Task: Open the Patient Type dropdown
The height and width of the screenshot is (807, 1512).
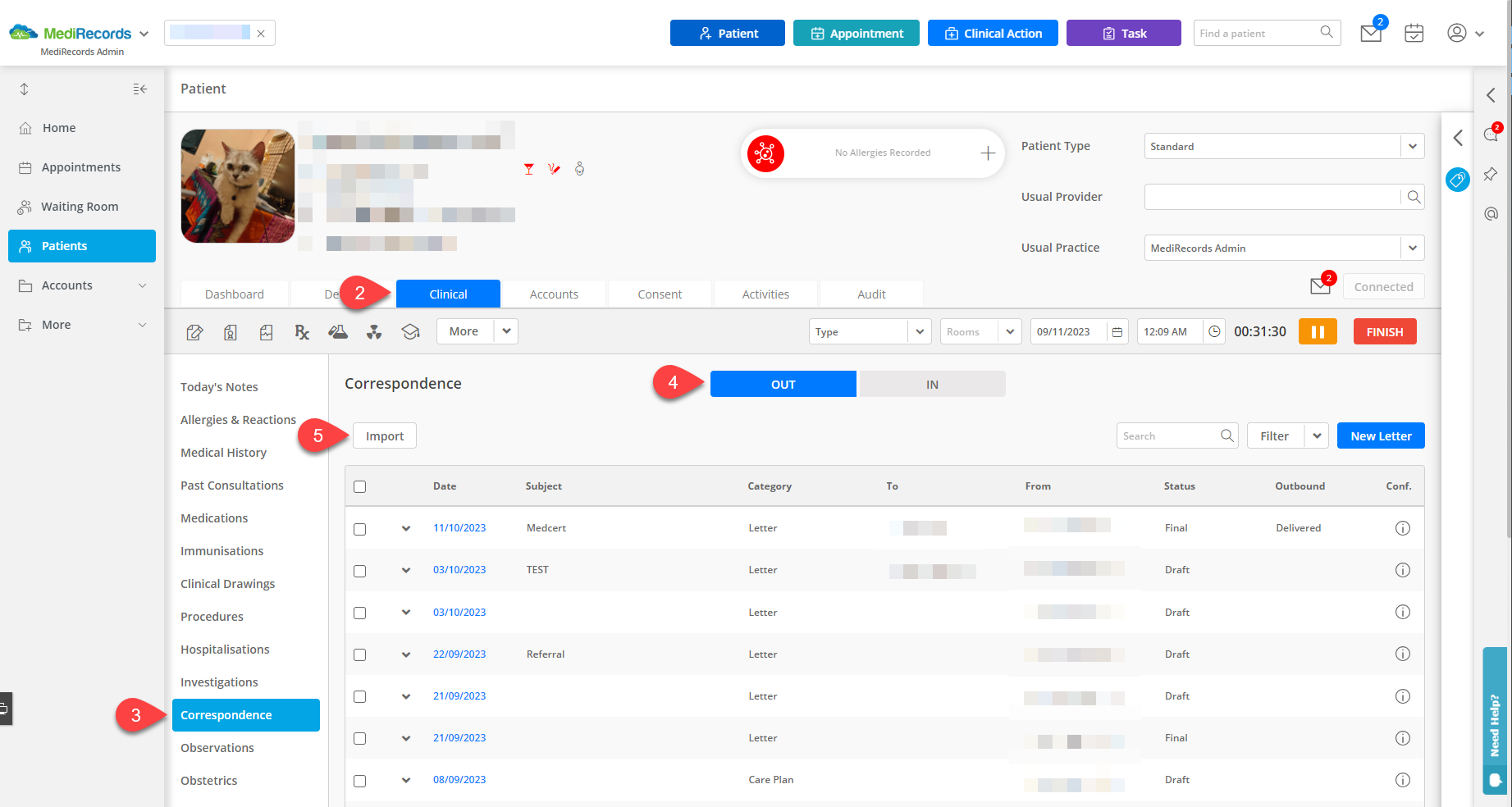Action: 1412,147
